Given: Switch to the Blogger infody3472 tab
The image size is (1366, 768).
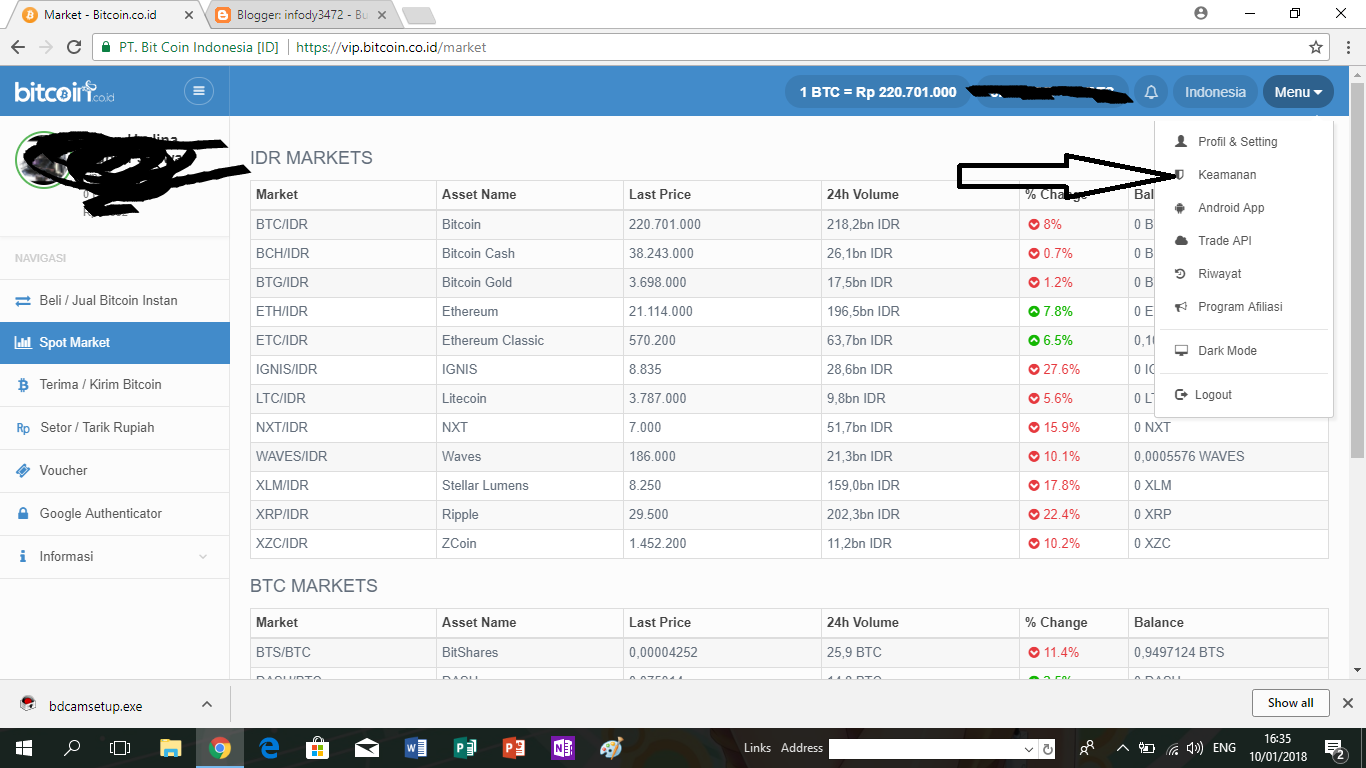Looking at the screenshot, I should (303, 15).
